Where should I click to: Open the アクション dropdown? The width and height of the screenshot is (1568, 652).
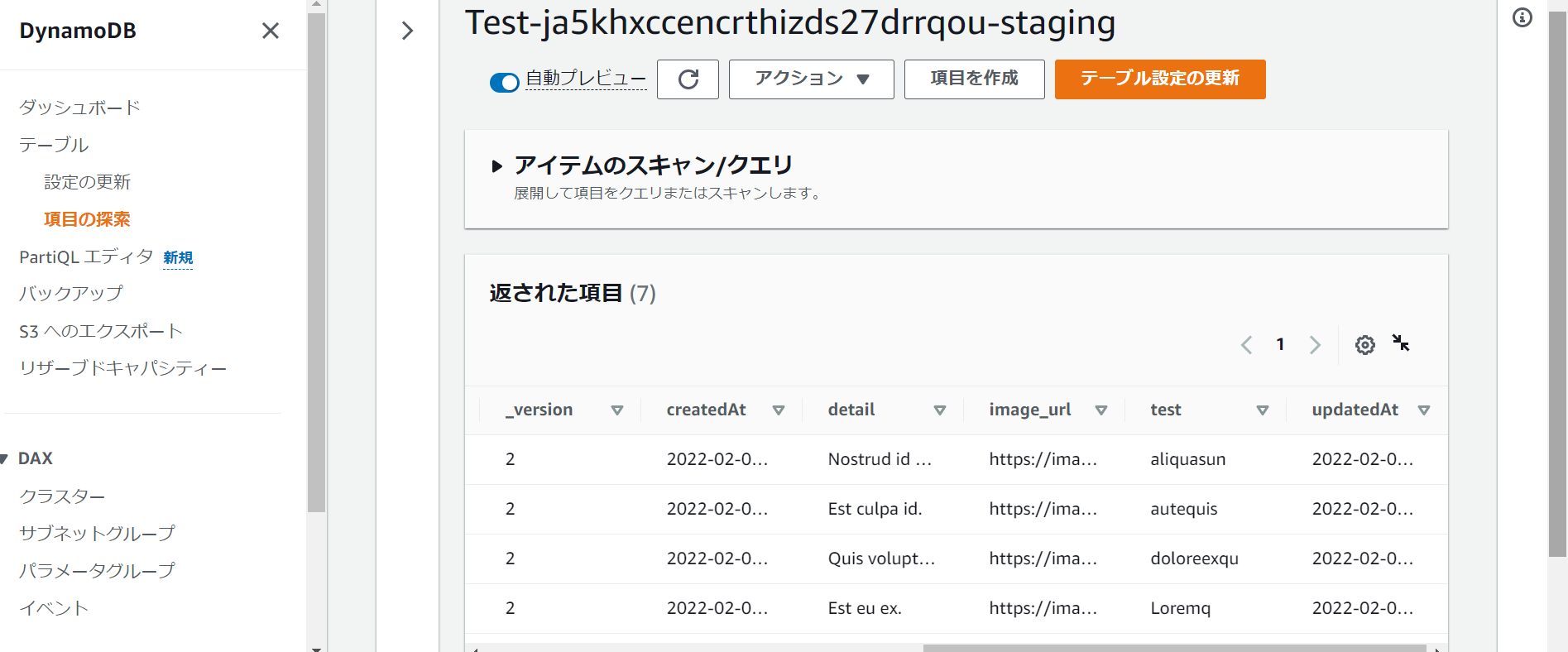point(811,79)
